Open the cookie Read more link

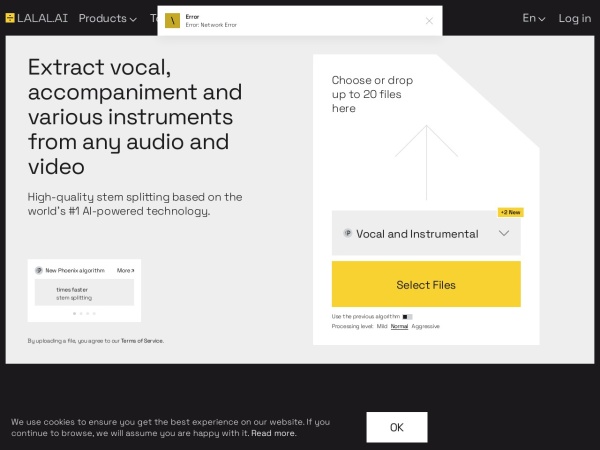pyautogui.click(x=273, y=434)
